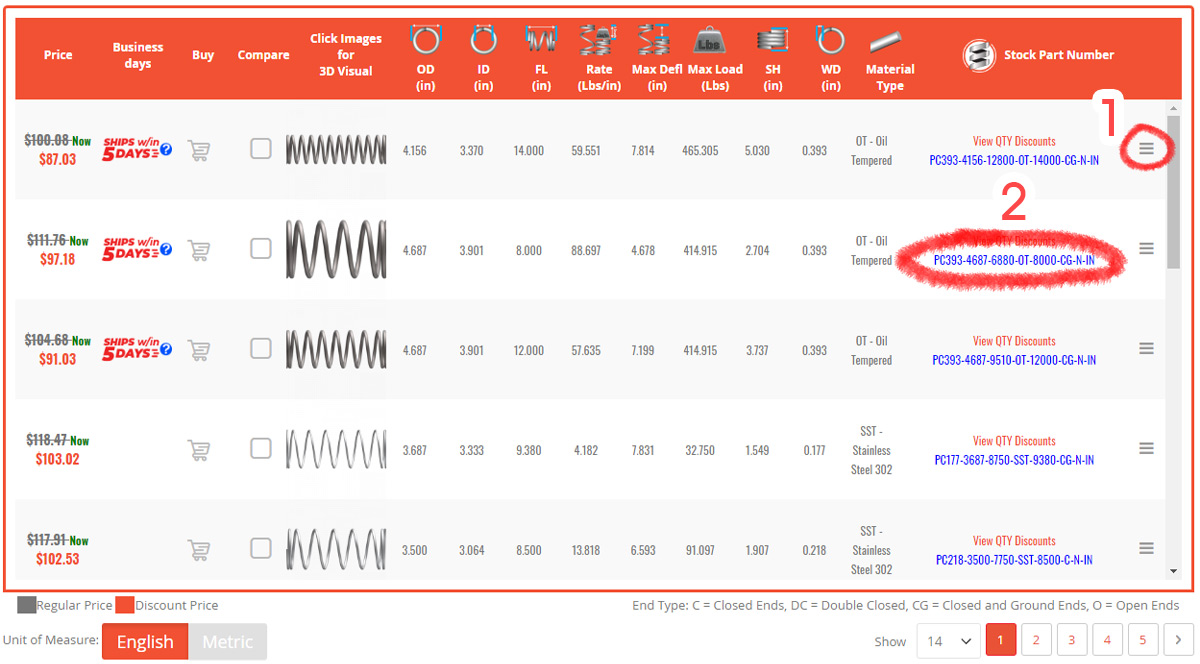Viewport: 1200px width, 664px height.
Task: Click the OD outer diameter column icon
Action: click(x=425, y=41)
